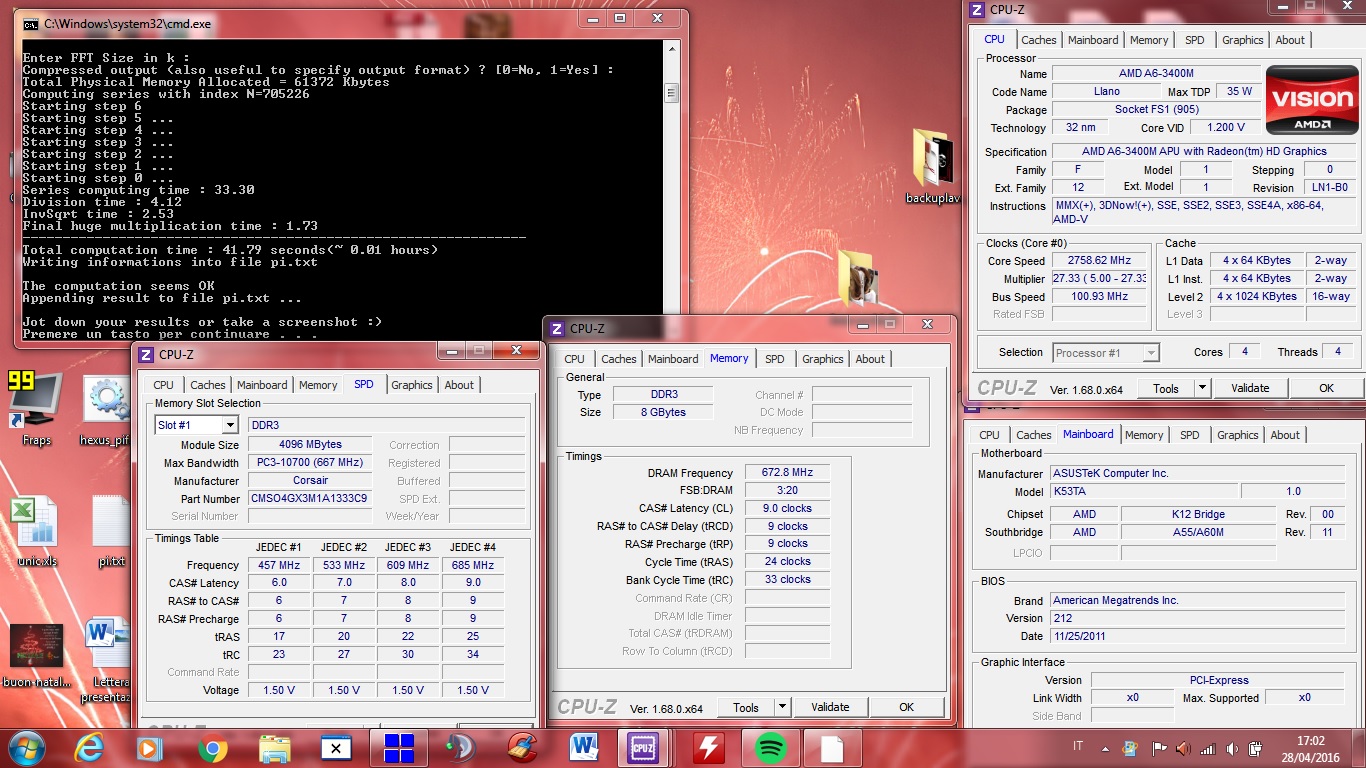Open the red lightning bolt taskbar app
The image size is (1366, 768).
tap(708, 747)
